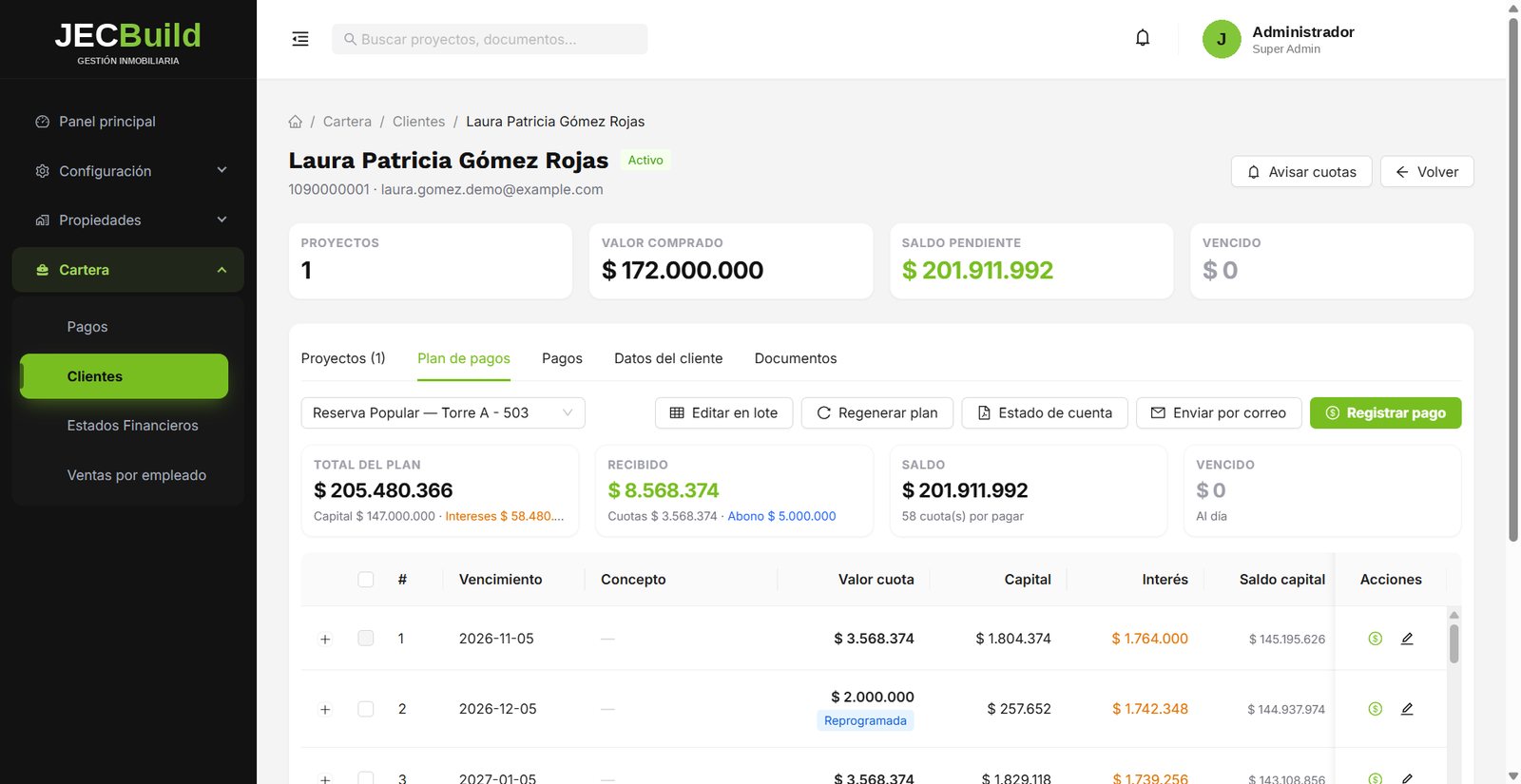Collapse the Cartera menu chevron

click(x=221, y=270)
